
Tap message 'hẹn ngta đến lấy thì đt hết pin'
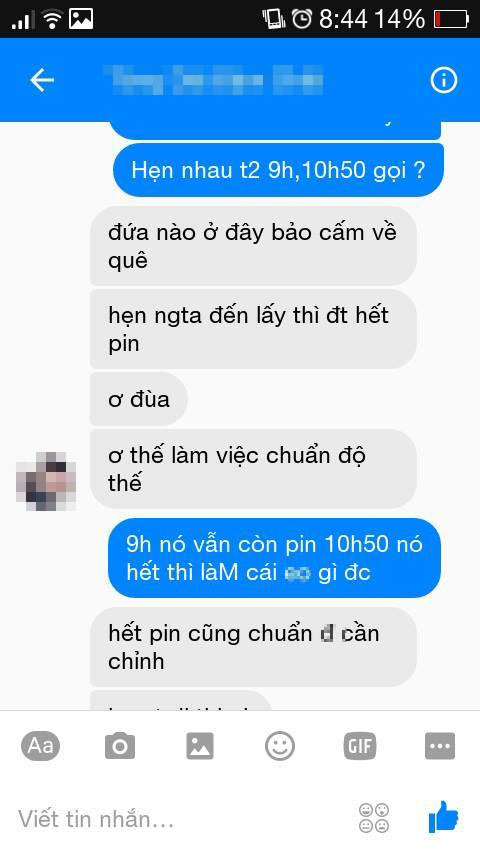click(x=253, y=329)
